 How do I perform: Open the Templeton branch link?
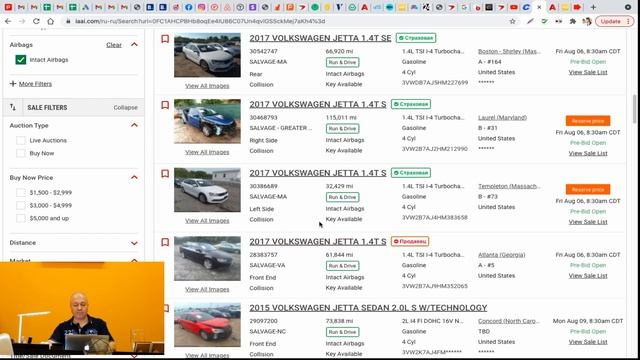pos(509,186)
